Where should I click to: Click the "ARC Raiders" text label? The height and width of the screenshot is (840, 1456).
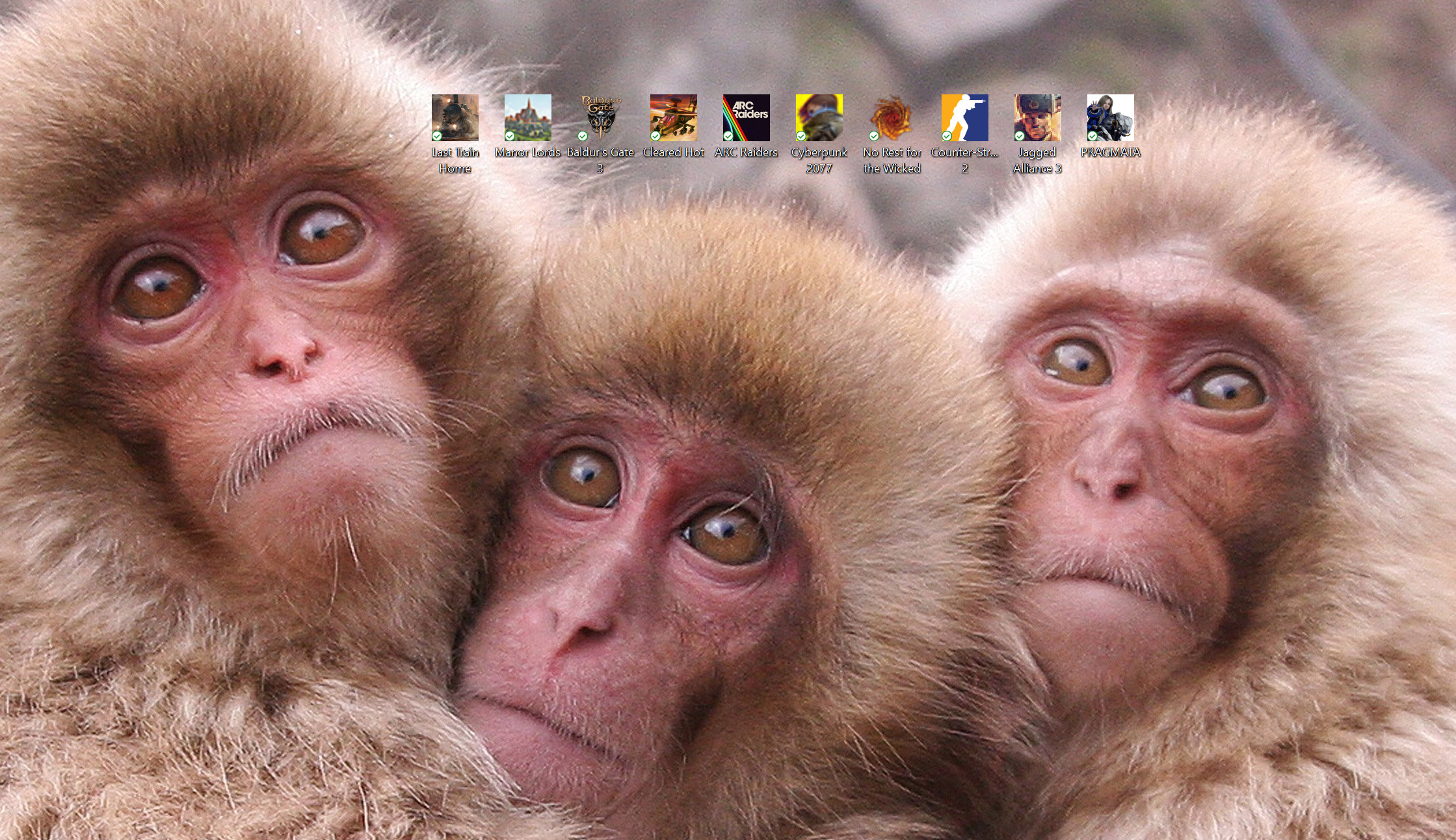746,152
